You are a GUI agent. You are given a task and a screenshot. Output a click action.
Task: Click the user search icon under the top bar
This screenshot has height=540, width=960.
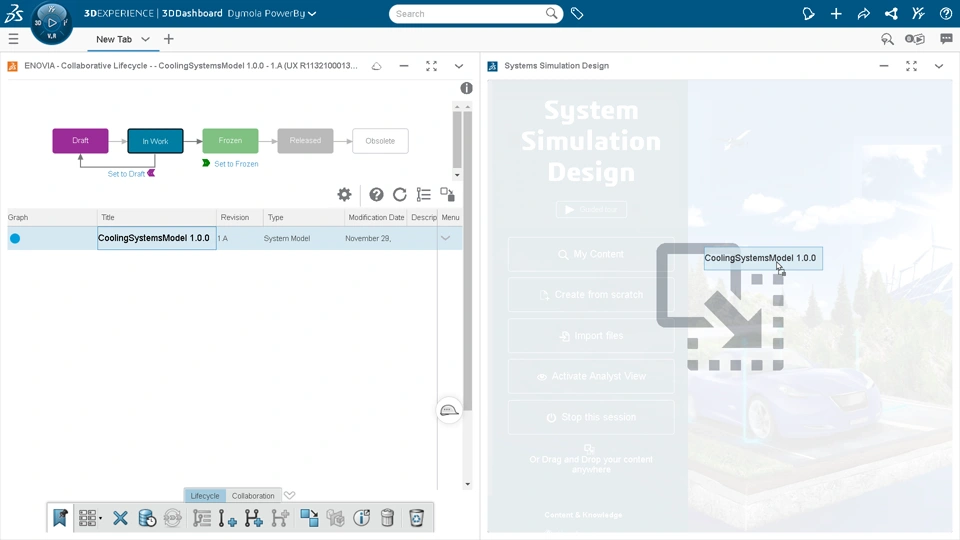coord(887,39)
